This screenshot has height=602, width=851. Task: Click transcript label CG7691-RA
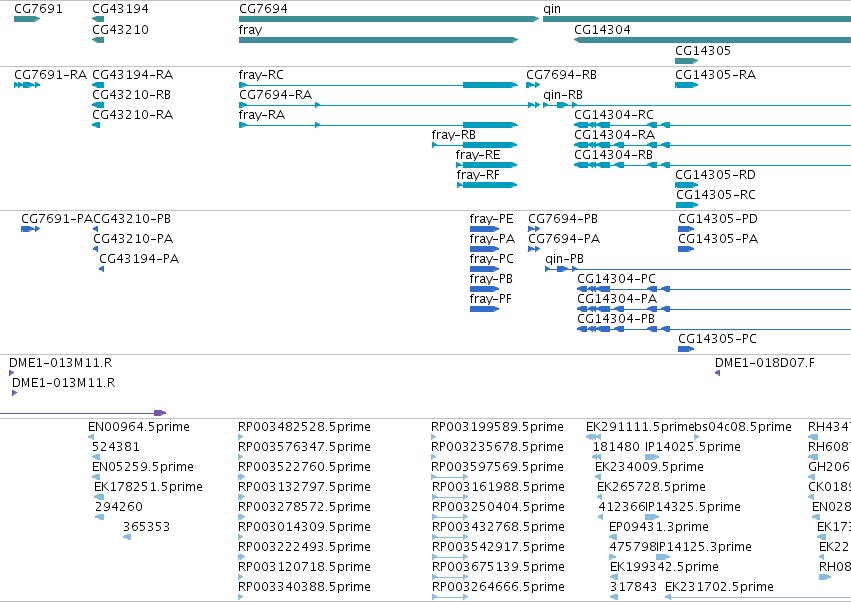50,74
